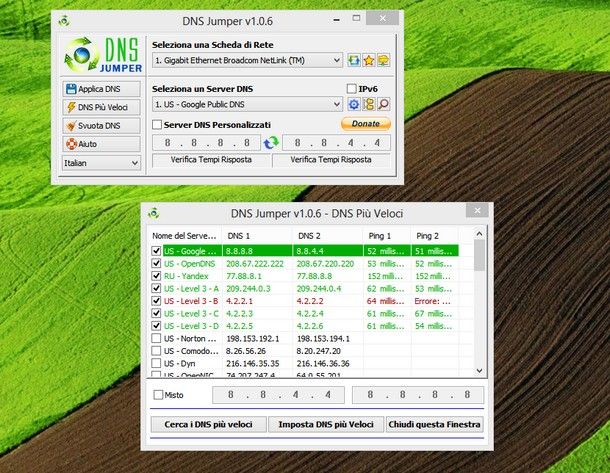Click Chiudi questa Finestra button
This screenshot has height=473, width=610.
click(x=435, y=424)
